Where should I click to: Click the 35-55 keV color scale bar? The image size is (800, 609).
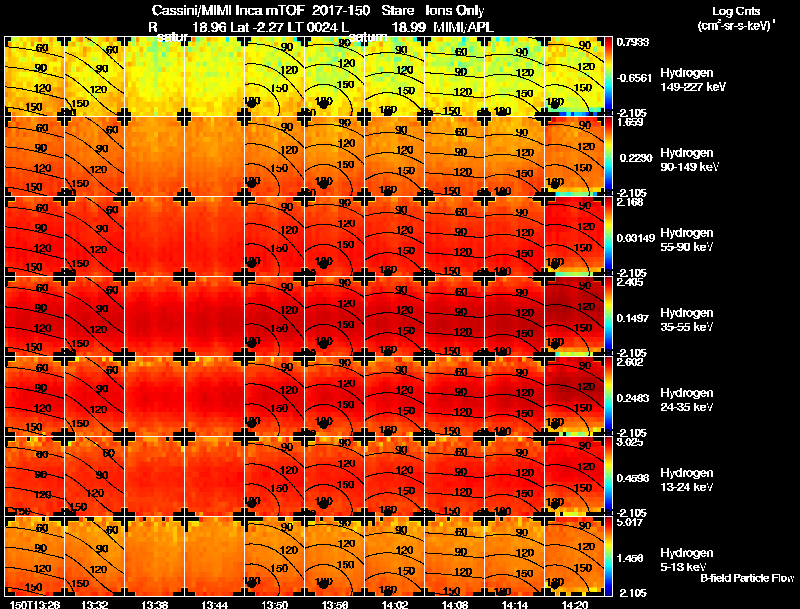point(608,316)
